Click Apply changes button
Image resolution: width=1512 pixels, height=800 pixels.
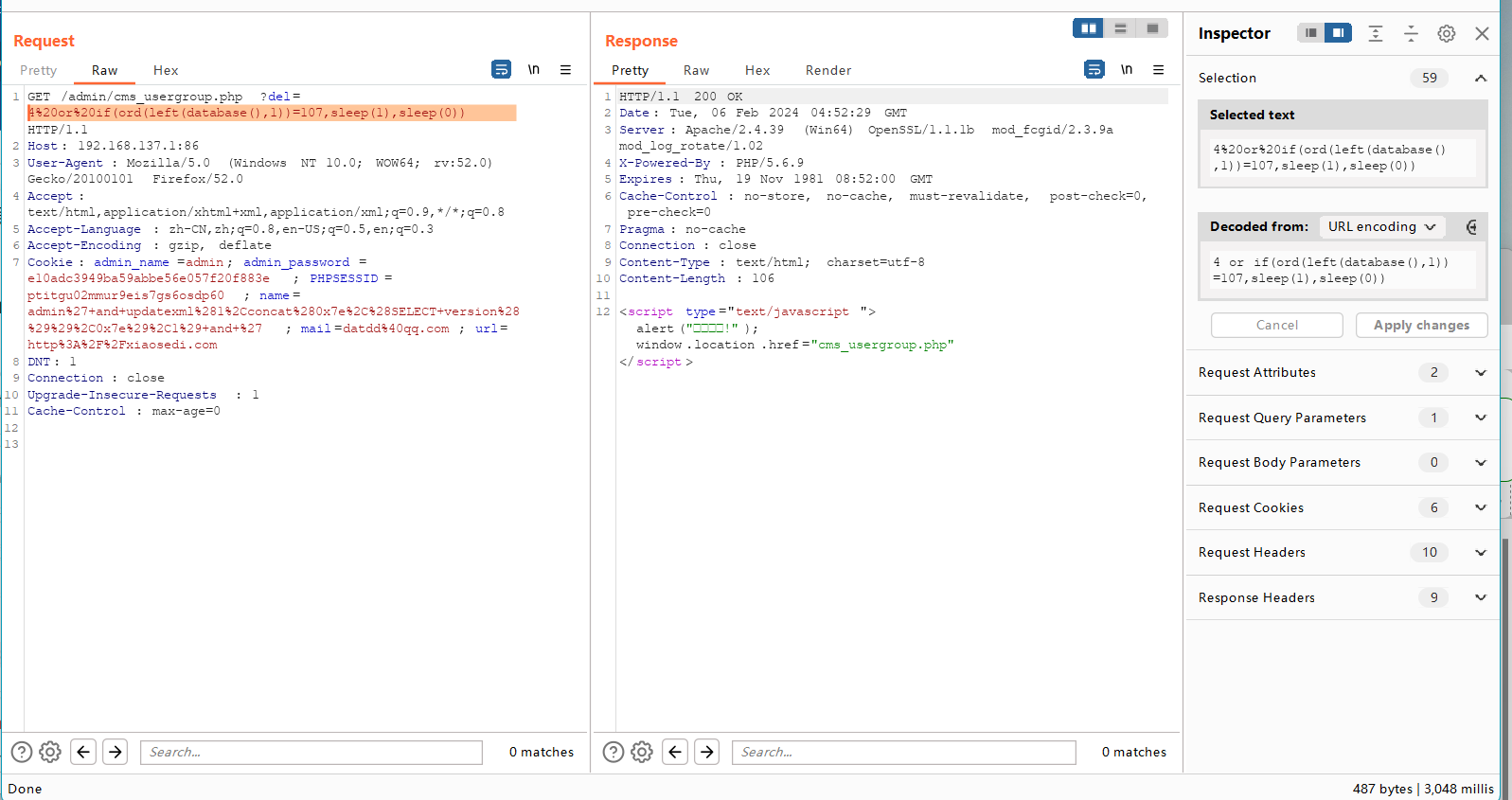click(1421, 325)
